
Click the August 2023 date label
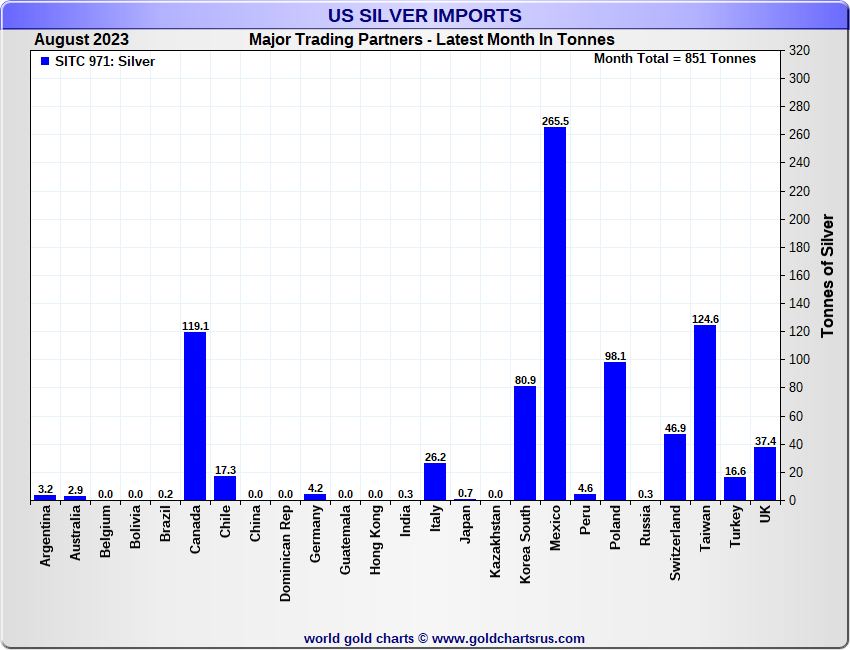[x=81, y=40]
